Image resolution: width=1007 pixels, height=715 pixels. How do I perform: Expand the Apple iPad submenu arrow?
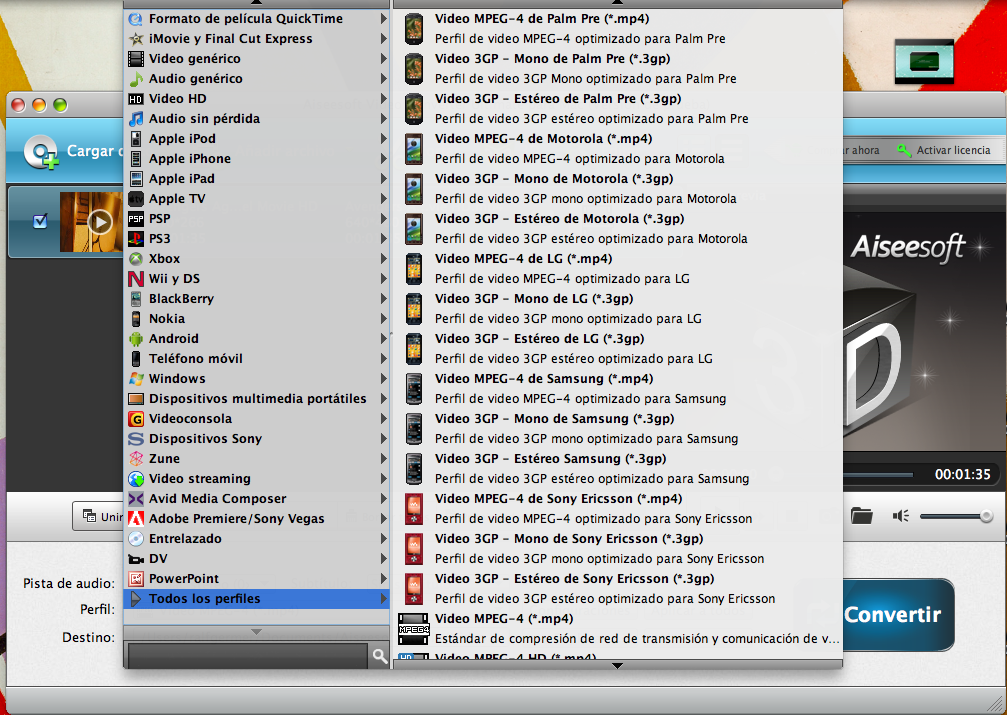click(x=383, y=179)
